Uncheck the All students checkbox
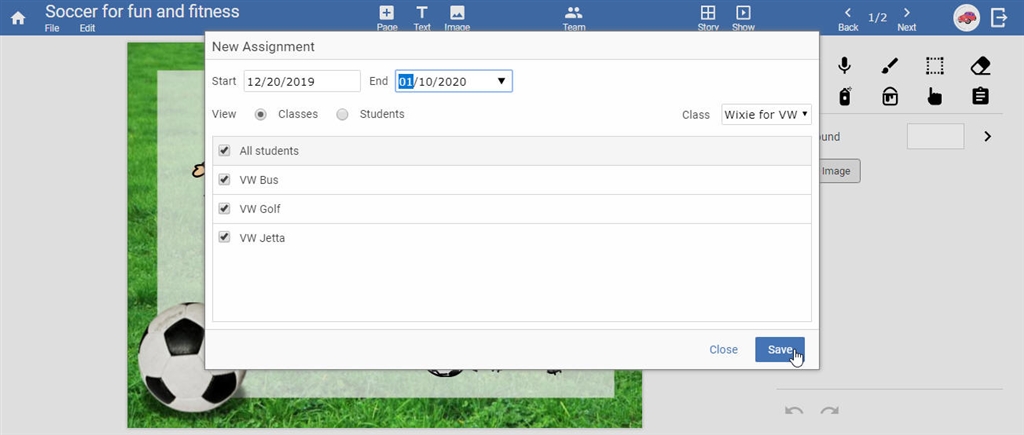Screen dimensions: 1024x435 click(x=224, y=150)
